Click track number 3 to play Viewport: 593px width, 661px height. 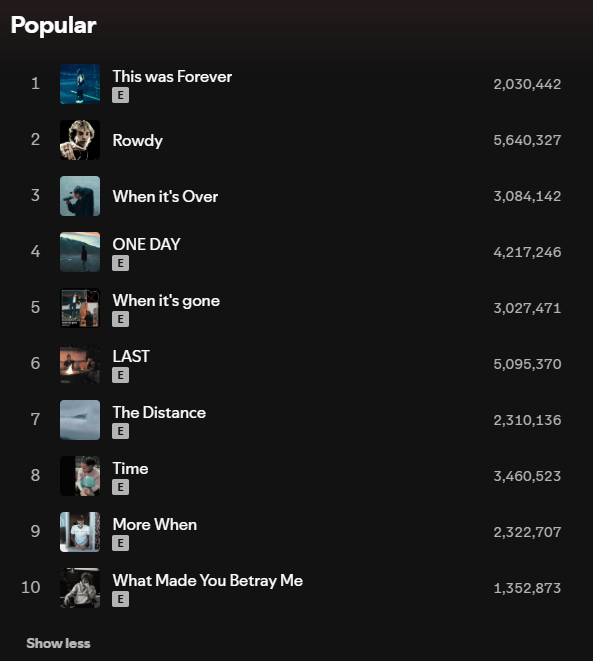pyautogui.click(x=35, y=196)
